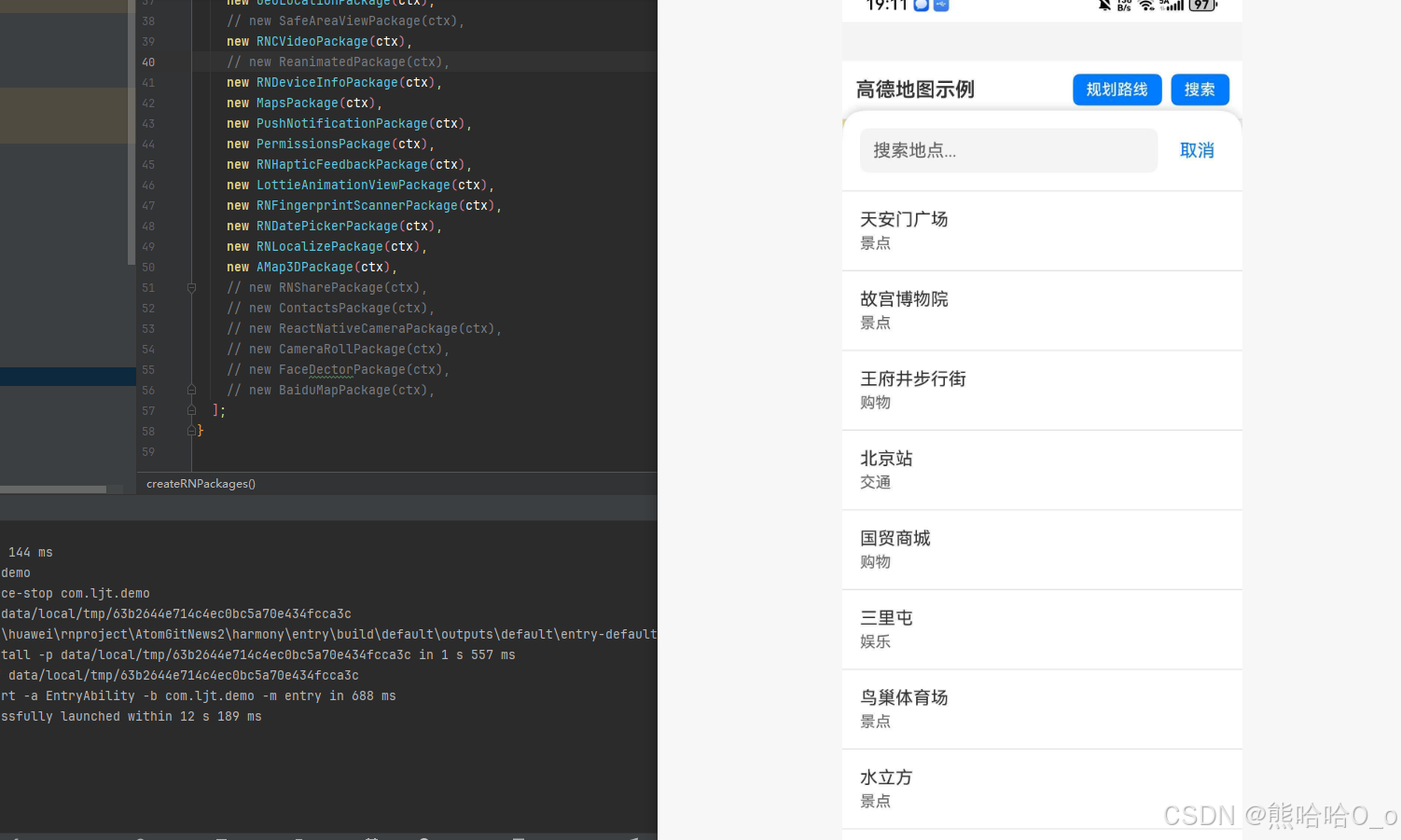Click the '144 ms' console output line
The height and width of the screenshot is (840, 1401).
[30, 553]
